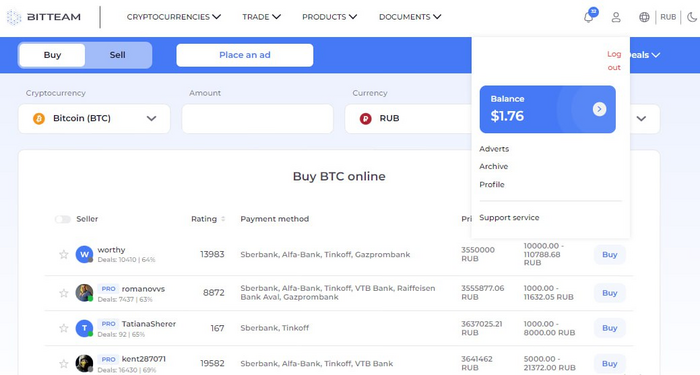Image resolution: width=700 pixels, height=375 pixels.
Task: Expand the Cryptocurrencies menu
Action: [x=174, y=17]
